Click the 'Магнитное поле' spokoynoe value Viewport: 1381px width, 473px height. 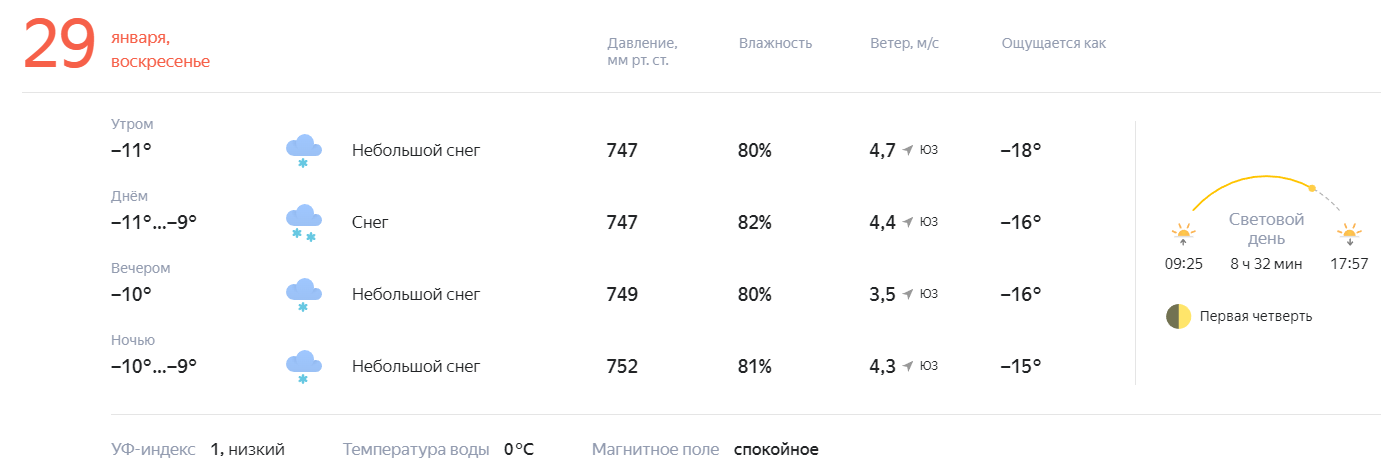click(x=776, y=449)
